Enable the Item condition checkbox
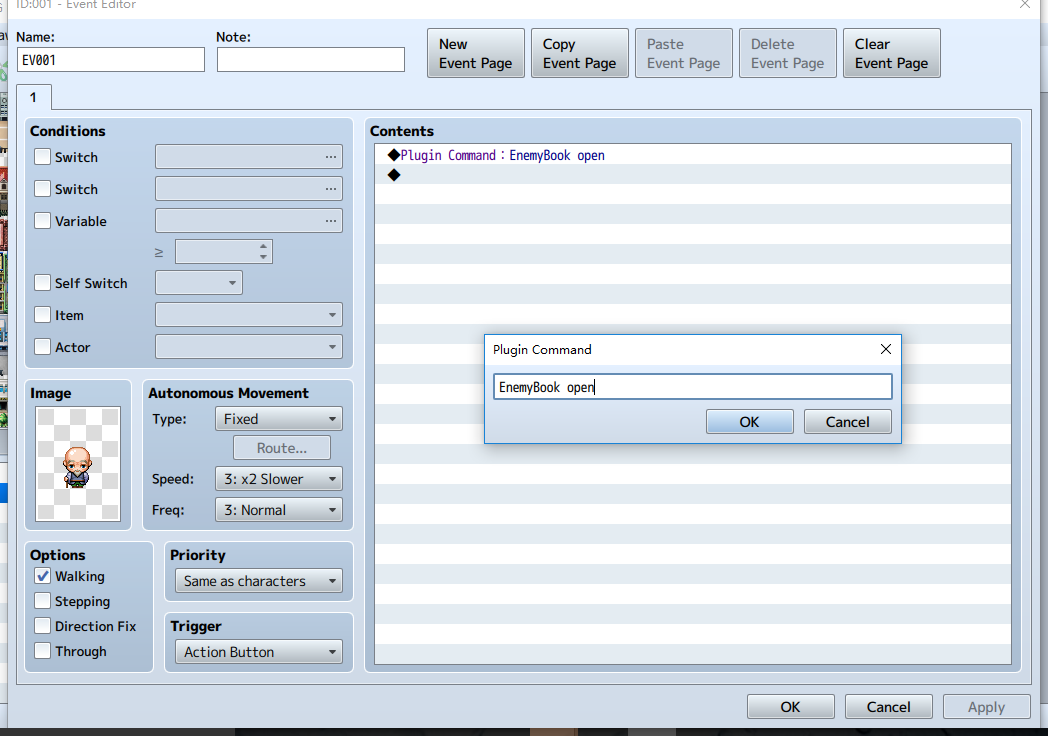This screenshot has width=1048, height=736. (42, 315)
